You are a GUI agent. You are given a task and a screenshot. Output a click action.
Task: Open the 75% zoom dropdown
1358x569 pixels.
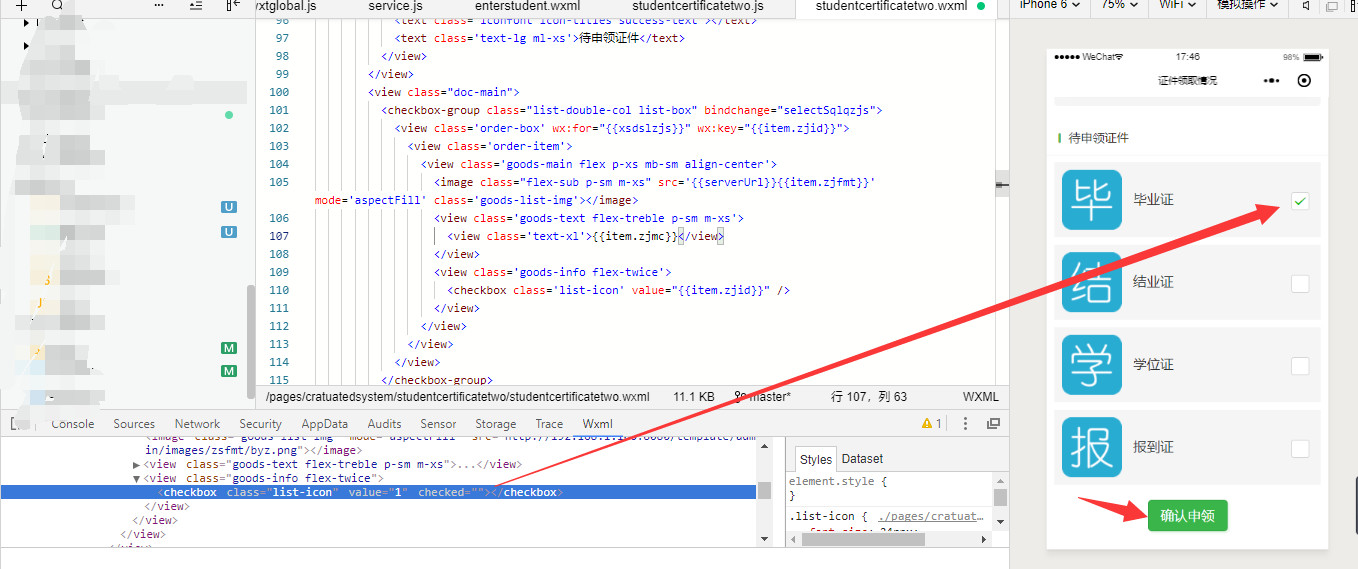[1118, 5]
